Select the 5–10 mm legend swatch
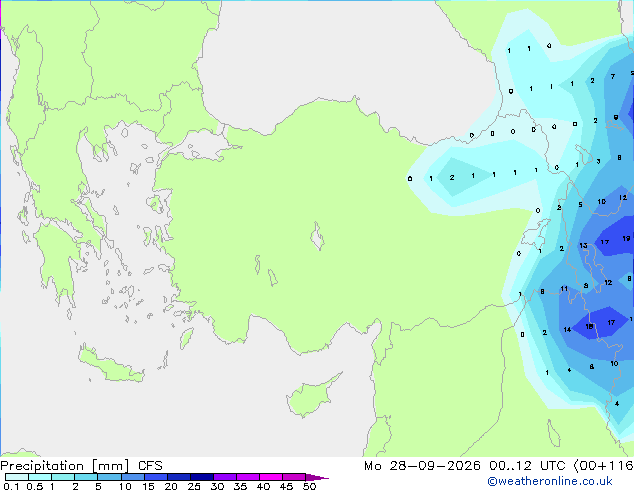 tap(109, 477)
